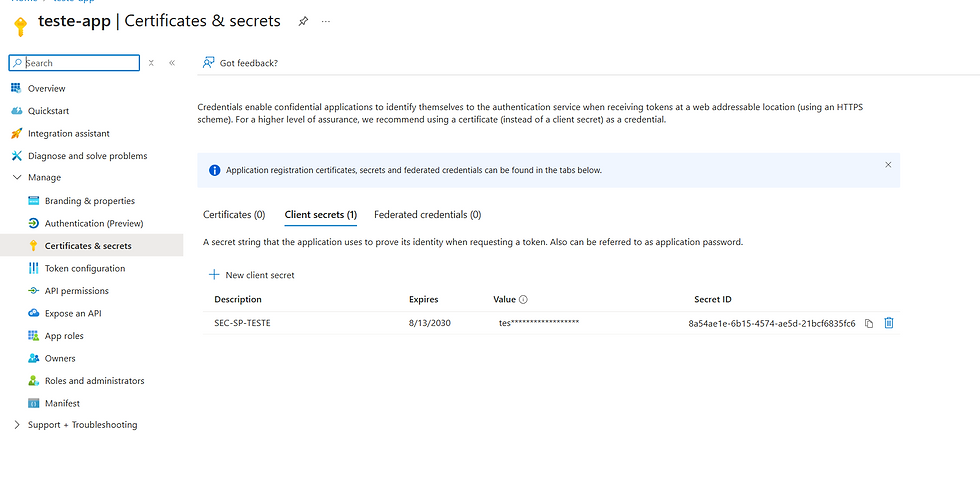Click the Manifest icon
The height and width of the screenshot is (503, 980).
click(34, 403)
